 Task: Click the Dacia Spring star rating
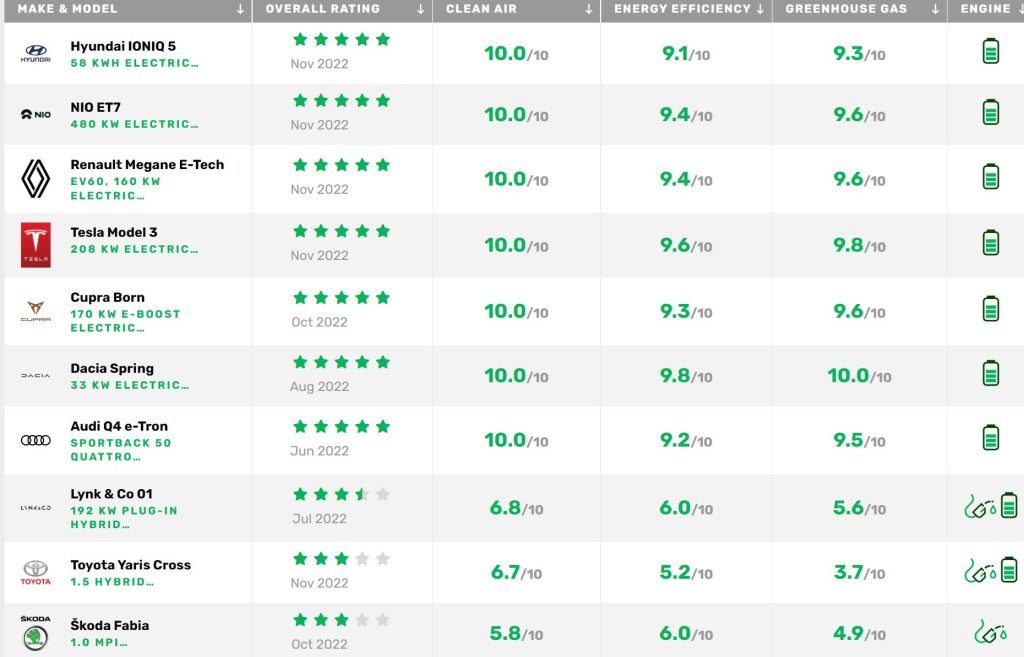point(342,362)
